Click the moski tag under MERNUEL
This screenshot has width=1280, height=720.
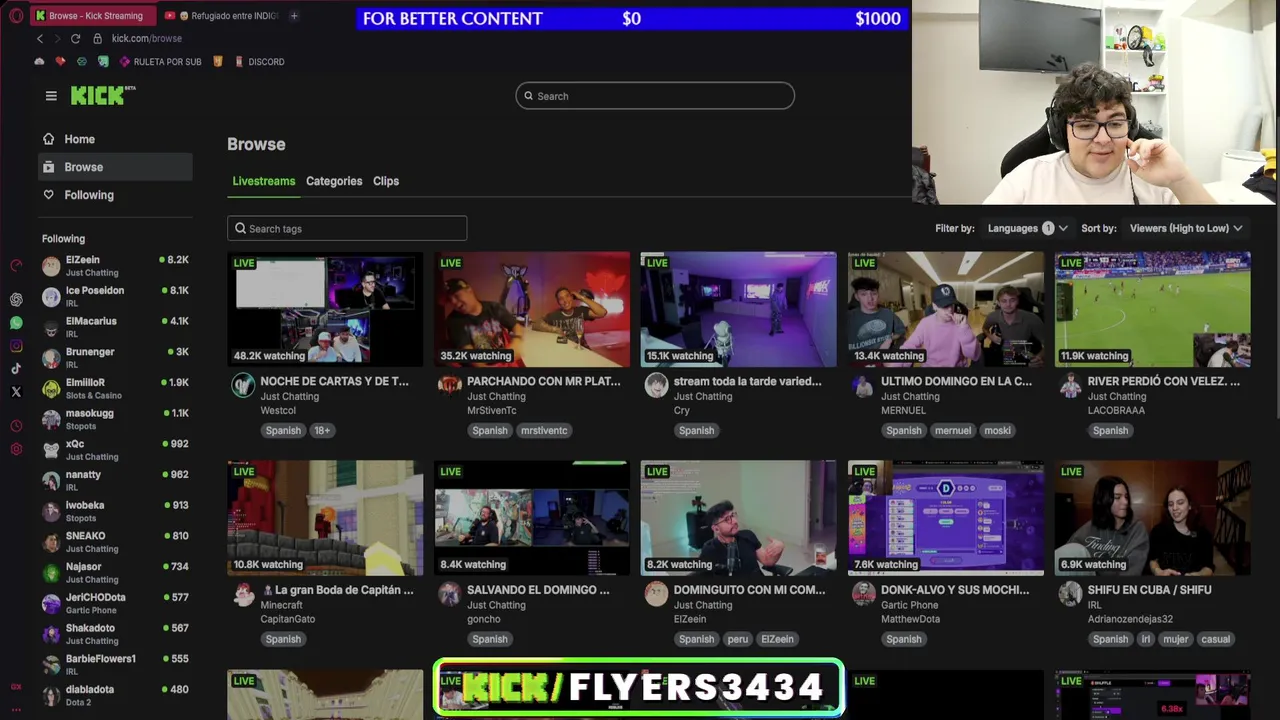pyautogui.click(x=997, y=430)
